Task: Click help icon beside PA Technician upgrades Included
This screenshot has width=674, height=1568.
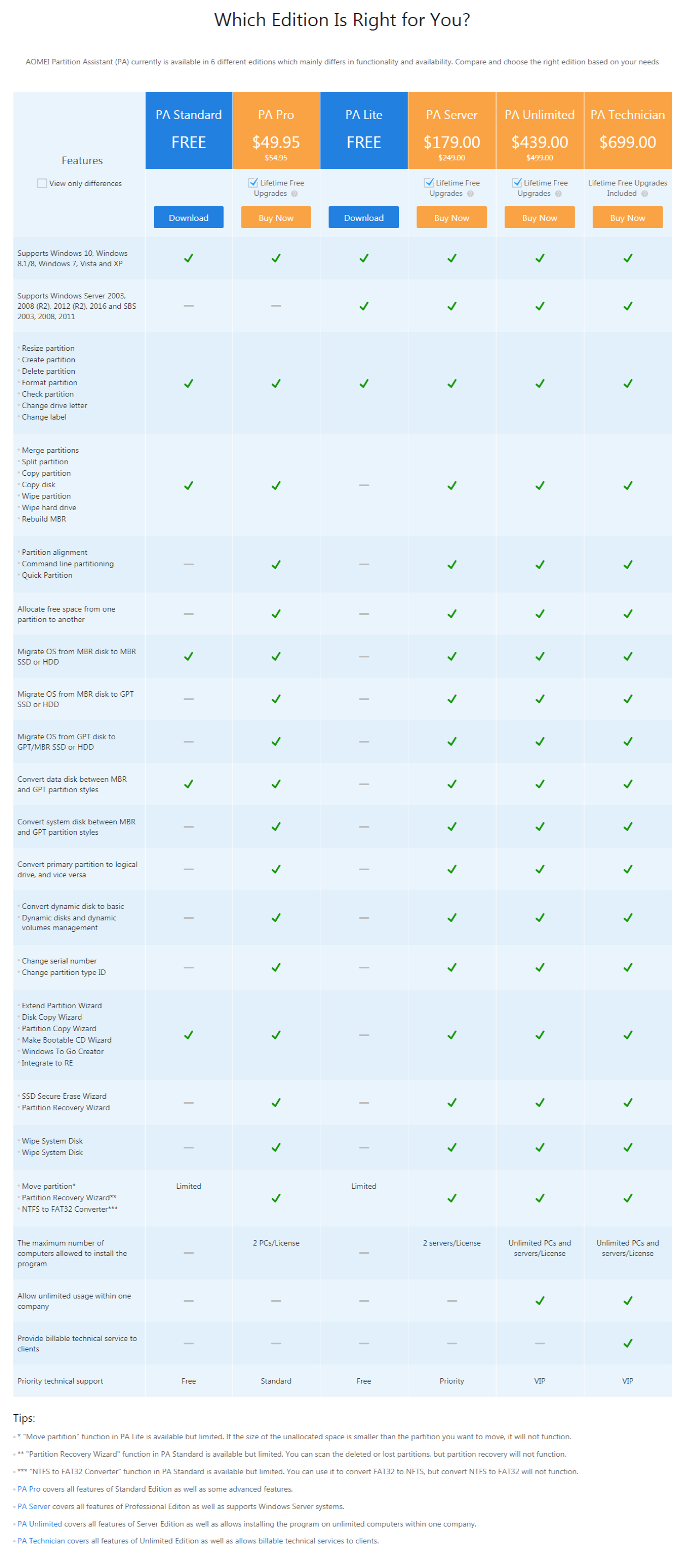Action: click(644, 194)
